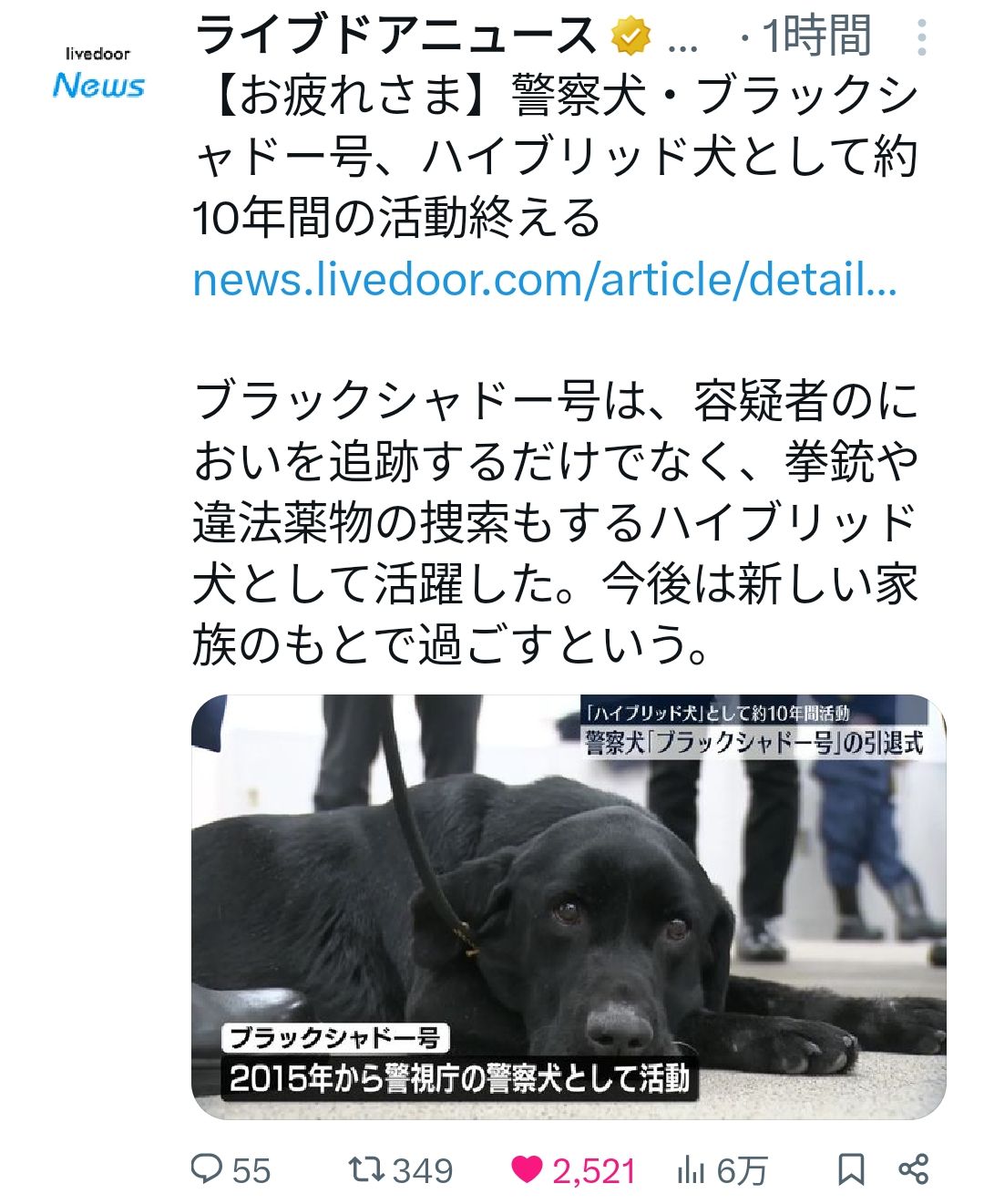Viewport: 984px width, 1204px height.
Task: Click the 6万 views count
Action: [x=743, y=1170]
